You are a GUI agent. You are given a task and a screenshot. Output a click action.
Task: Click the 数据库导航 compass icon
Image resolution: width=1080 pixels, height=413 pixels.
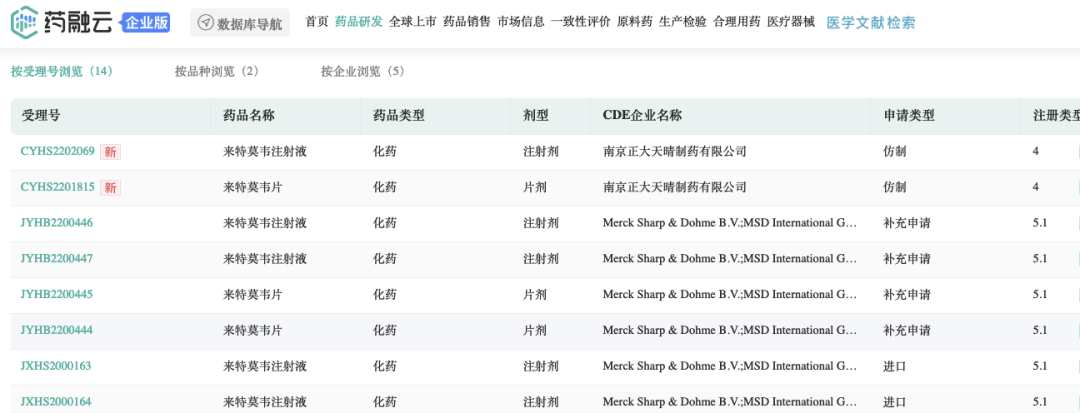pos(206,23)
